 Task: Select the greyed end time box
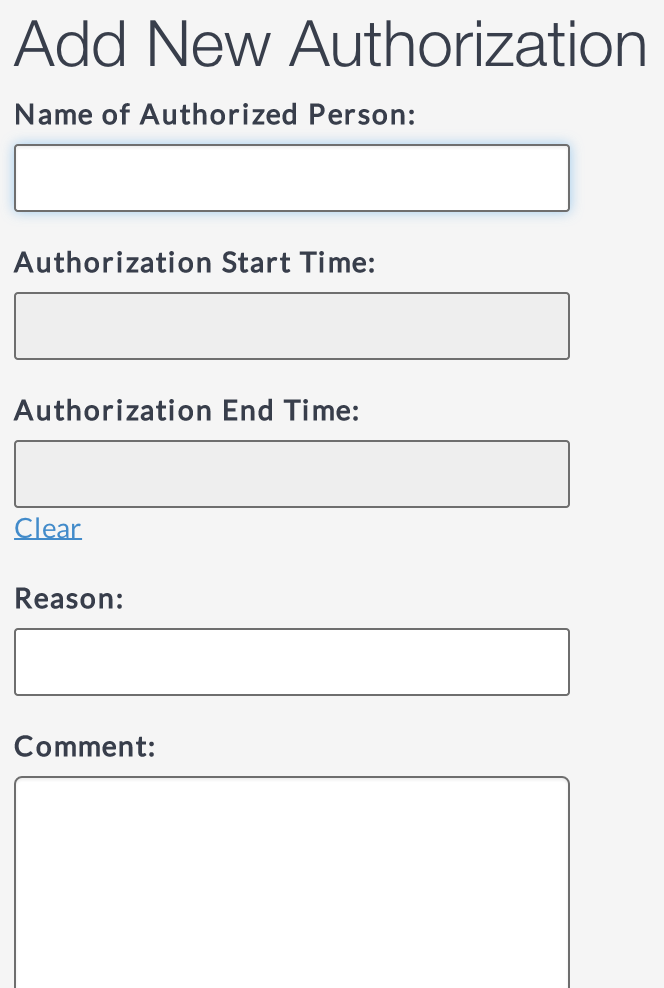(x=291, y=474)
